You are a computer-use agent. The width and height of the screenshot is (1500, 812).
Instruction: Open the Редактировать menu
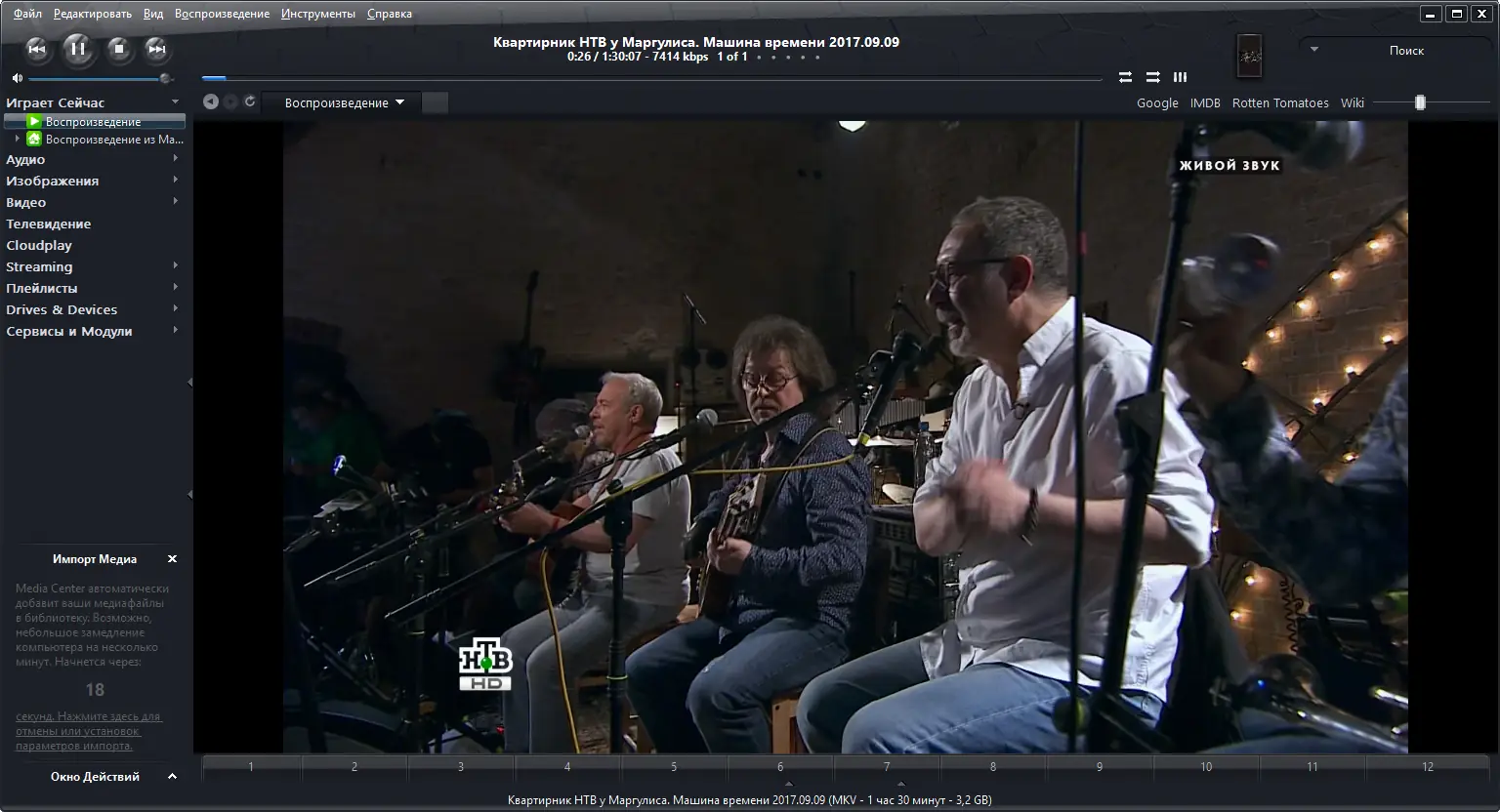pyautogui.click(x=93, y=14)
